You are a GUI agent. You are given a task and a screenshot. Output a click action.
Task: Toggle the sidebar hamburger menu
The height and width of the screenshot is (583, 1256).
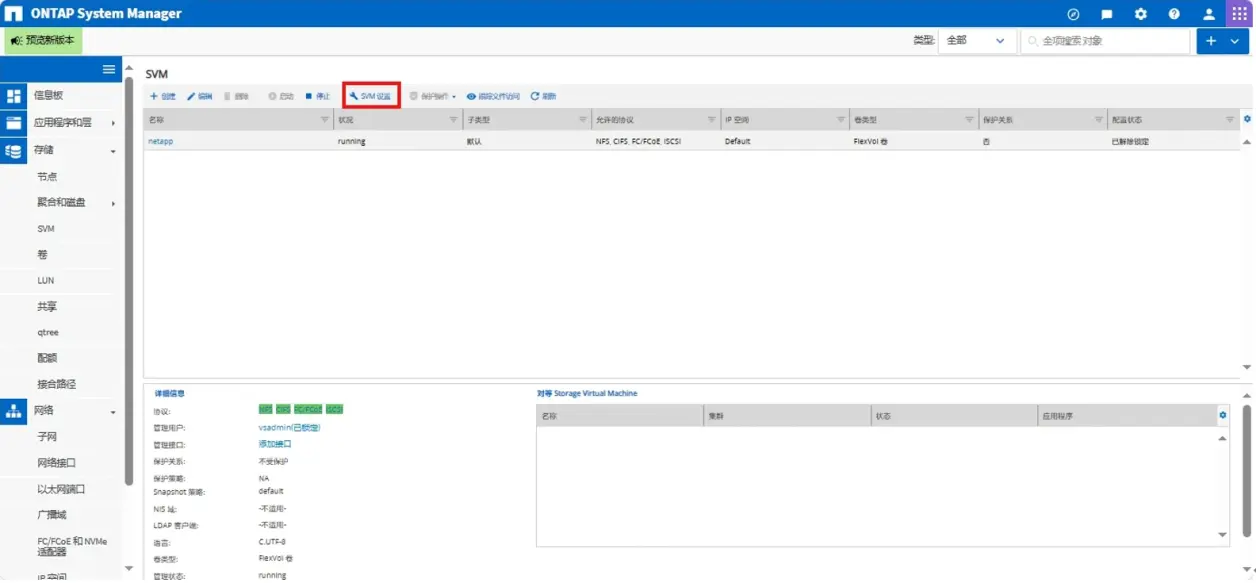[x=109, y=69]
